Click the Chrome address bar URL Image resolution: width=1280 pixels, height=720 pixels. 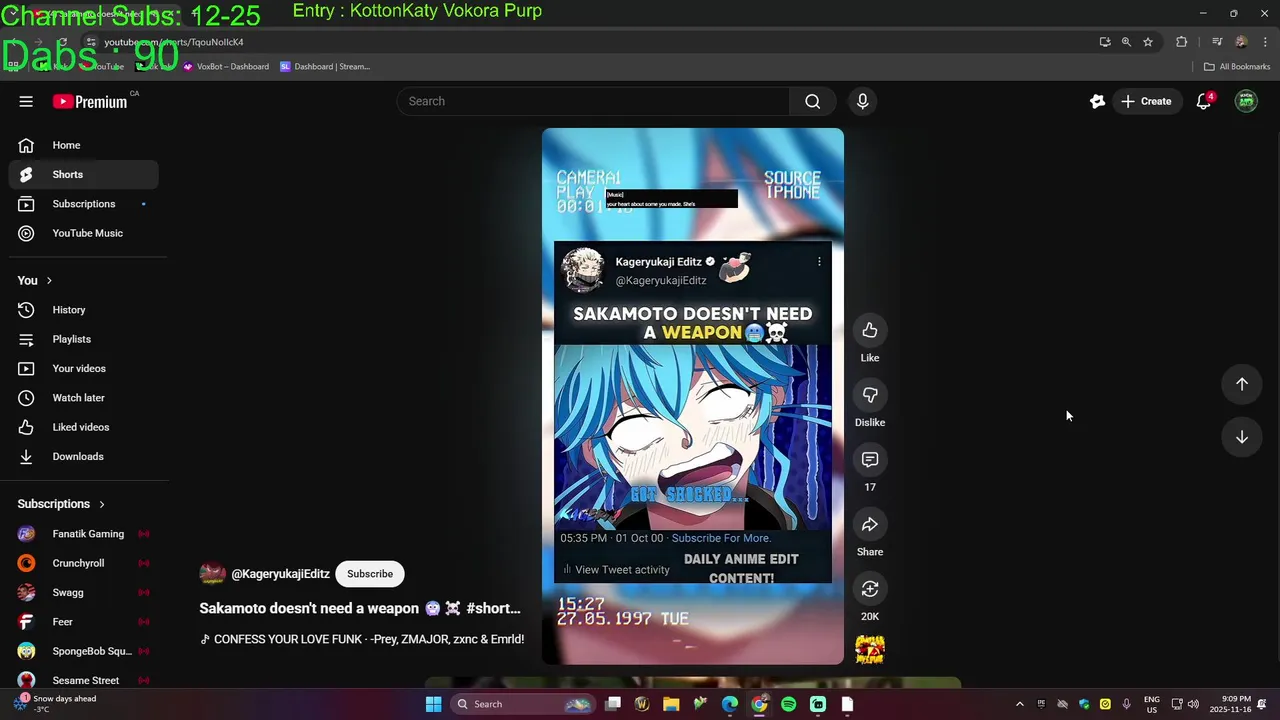pyautogui.click(x=174, y=42)
